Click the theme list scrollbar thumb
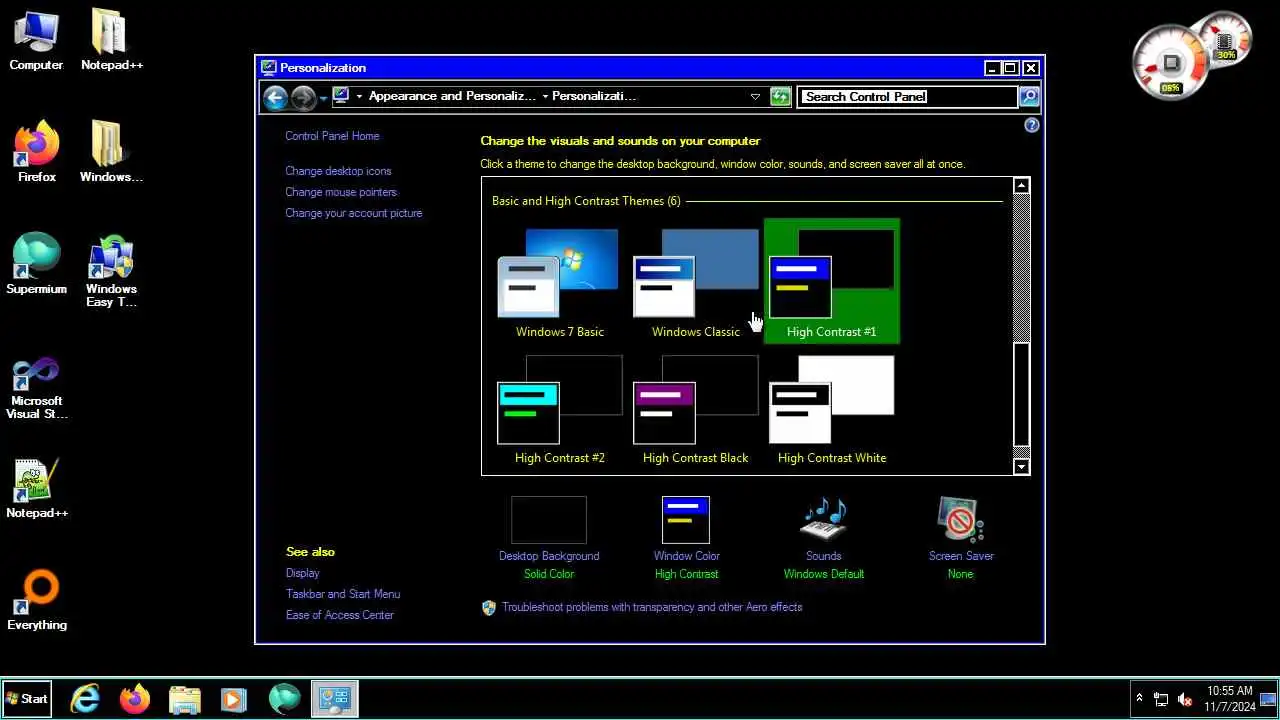The width and height of the screenshot is (1280, 720). coord(1021,395)
